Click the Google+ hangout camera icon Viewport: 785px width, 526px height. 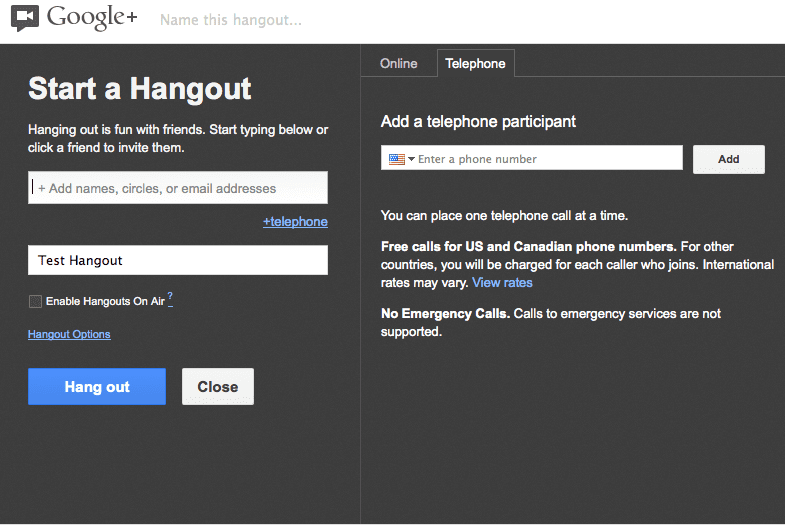25,18
